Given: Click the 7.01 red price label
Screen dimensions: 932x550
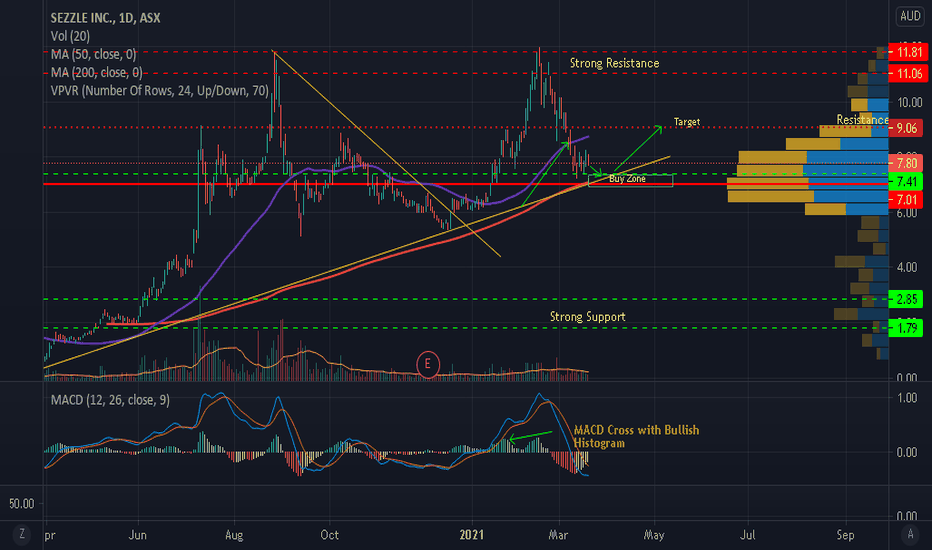Looking at the screenshot, I should [906, 199].
